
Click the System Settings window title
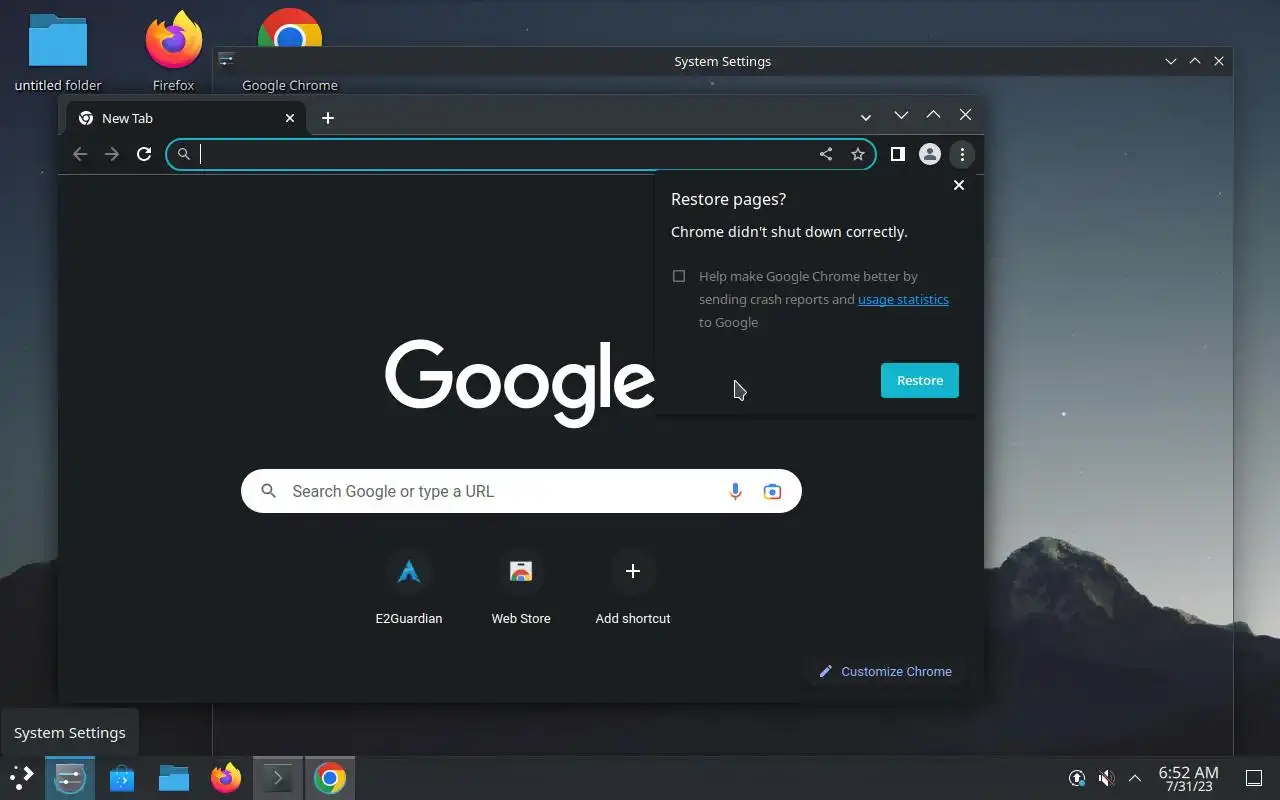(x=722, y=61)
